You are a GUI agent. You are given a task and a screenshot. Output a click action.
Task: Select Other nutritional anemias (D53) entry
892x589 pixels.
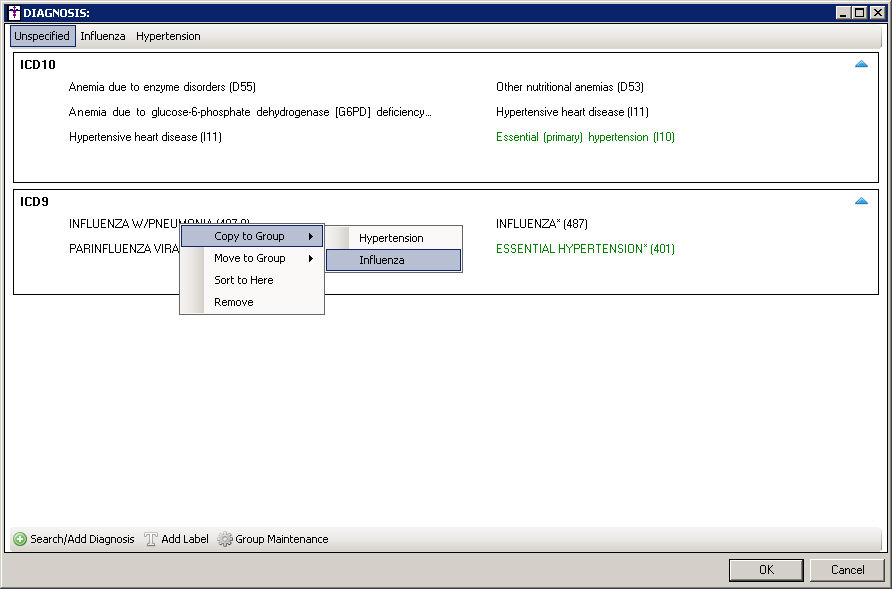[571, 87]
